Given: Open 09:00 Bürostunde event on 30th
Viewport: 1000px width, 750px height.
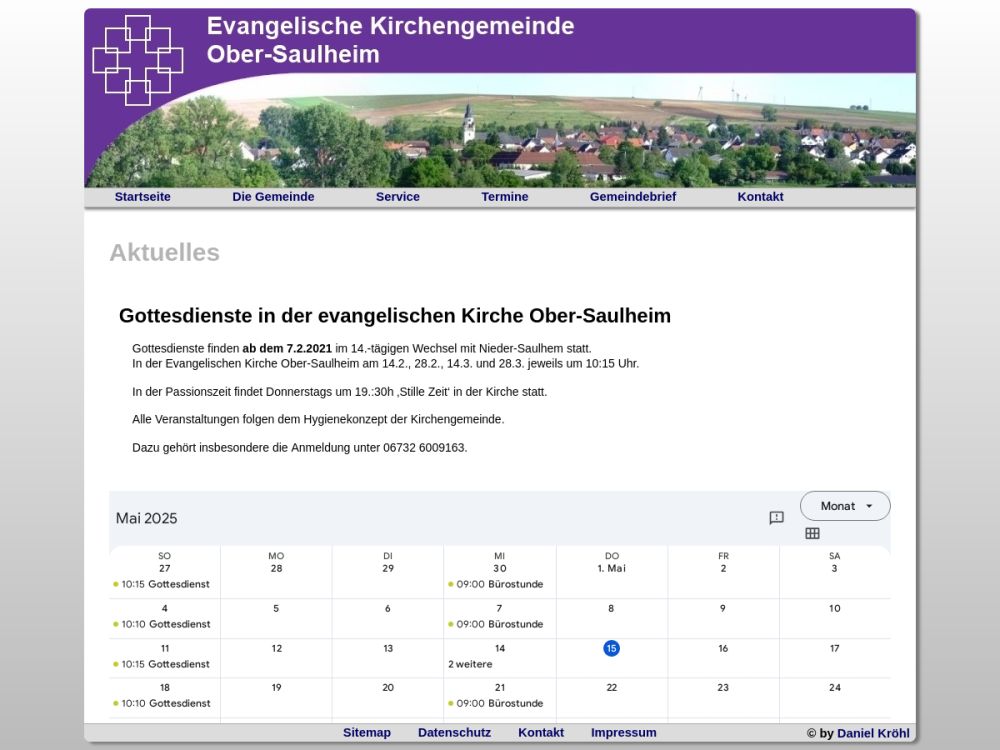Looking at the screenshot, I should click(x=499, y=584).
